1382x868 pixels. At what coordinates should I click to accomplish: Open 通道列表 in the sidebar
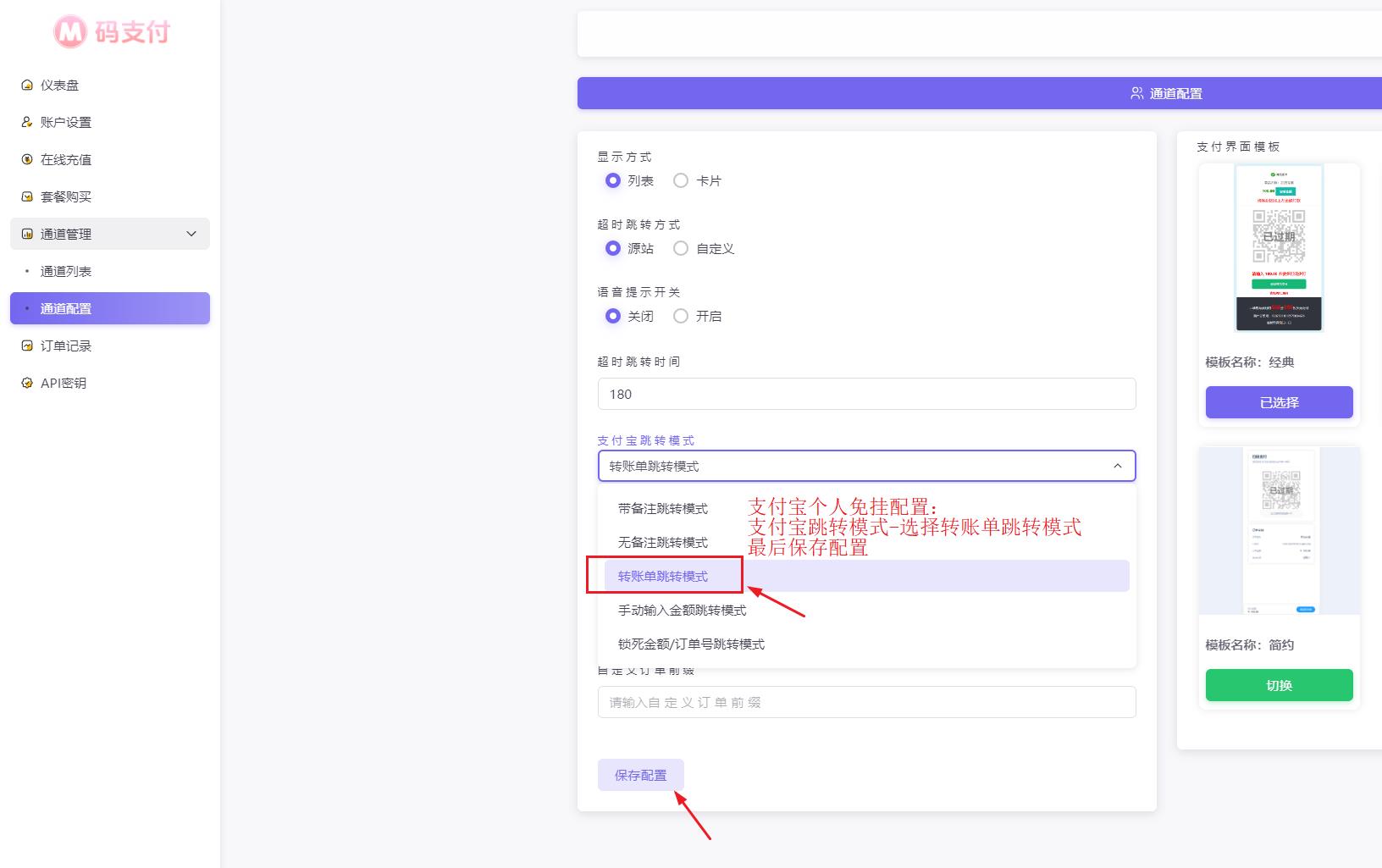[x=66, y=272]
